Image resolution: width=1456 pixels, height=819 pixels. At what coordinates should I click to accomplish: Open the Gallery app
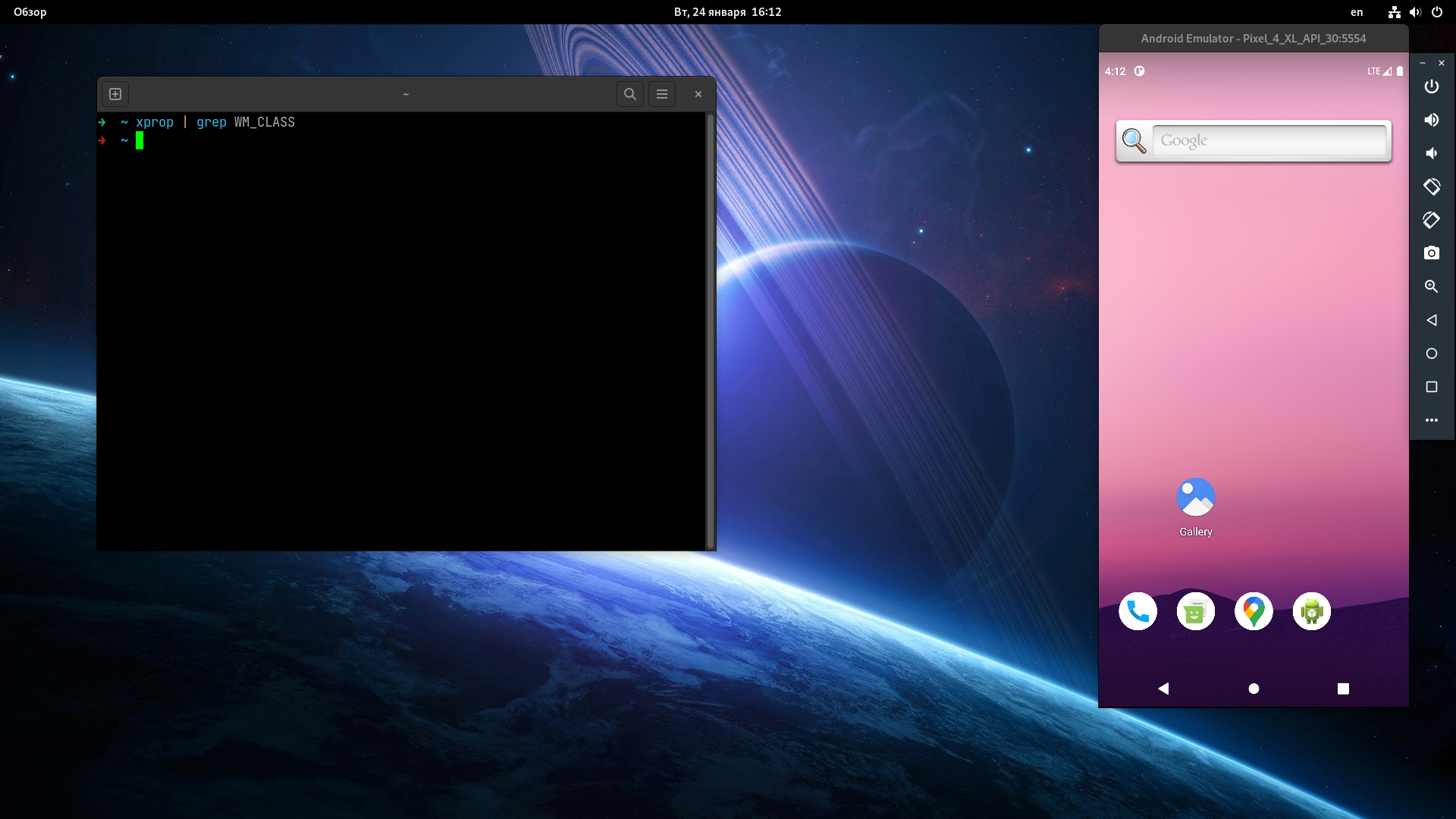tap(1195, 497)
